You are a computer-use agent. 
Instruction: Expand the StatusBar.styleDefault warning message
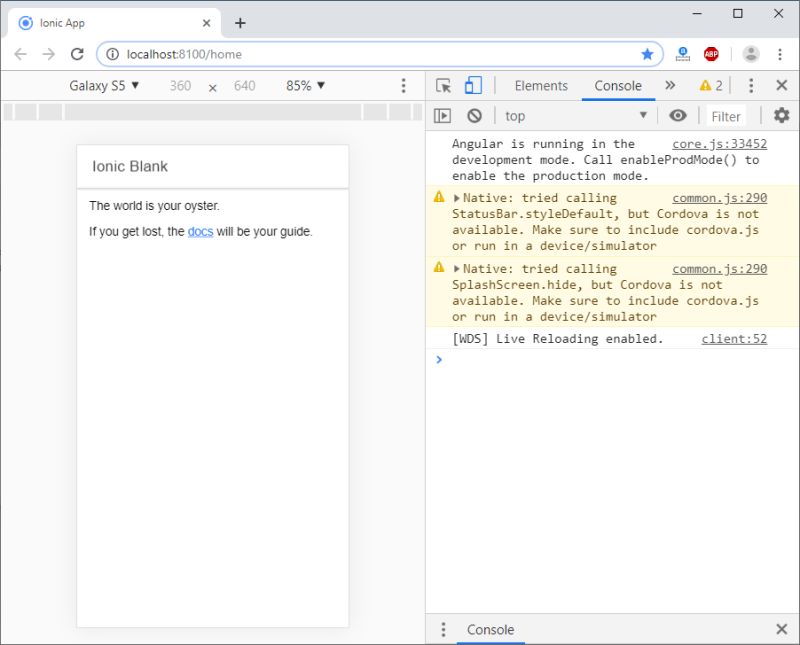tap(457, 198)
